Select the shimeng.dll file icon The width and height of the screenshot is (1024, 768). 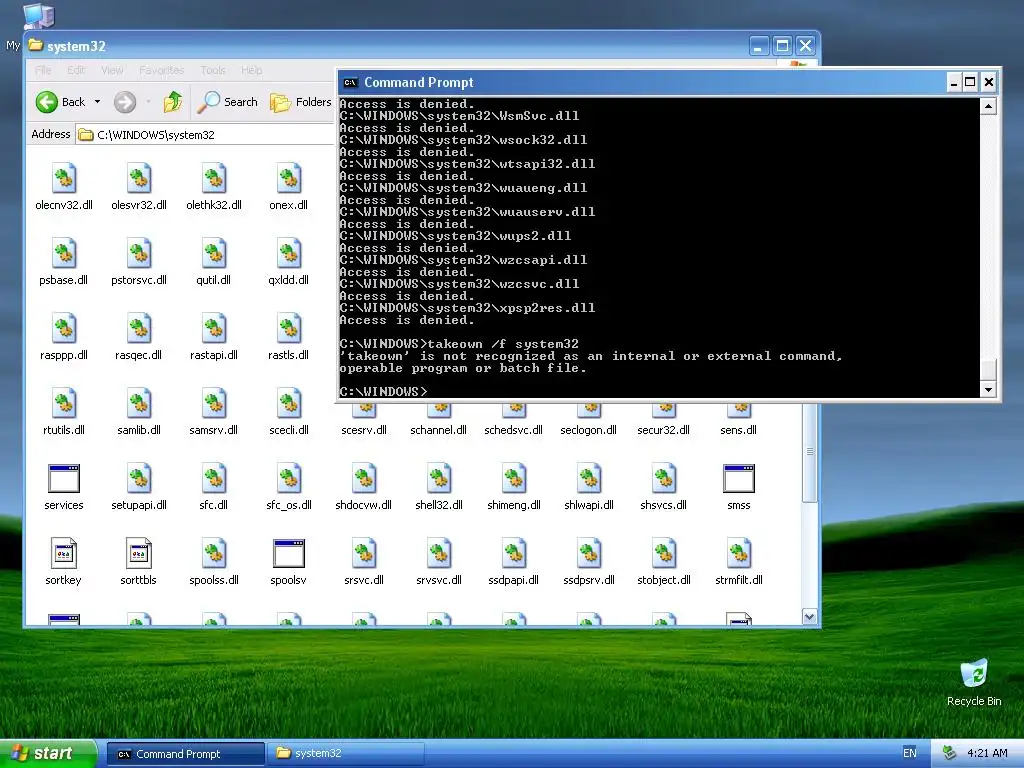coord(514,478)
